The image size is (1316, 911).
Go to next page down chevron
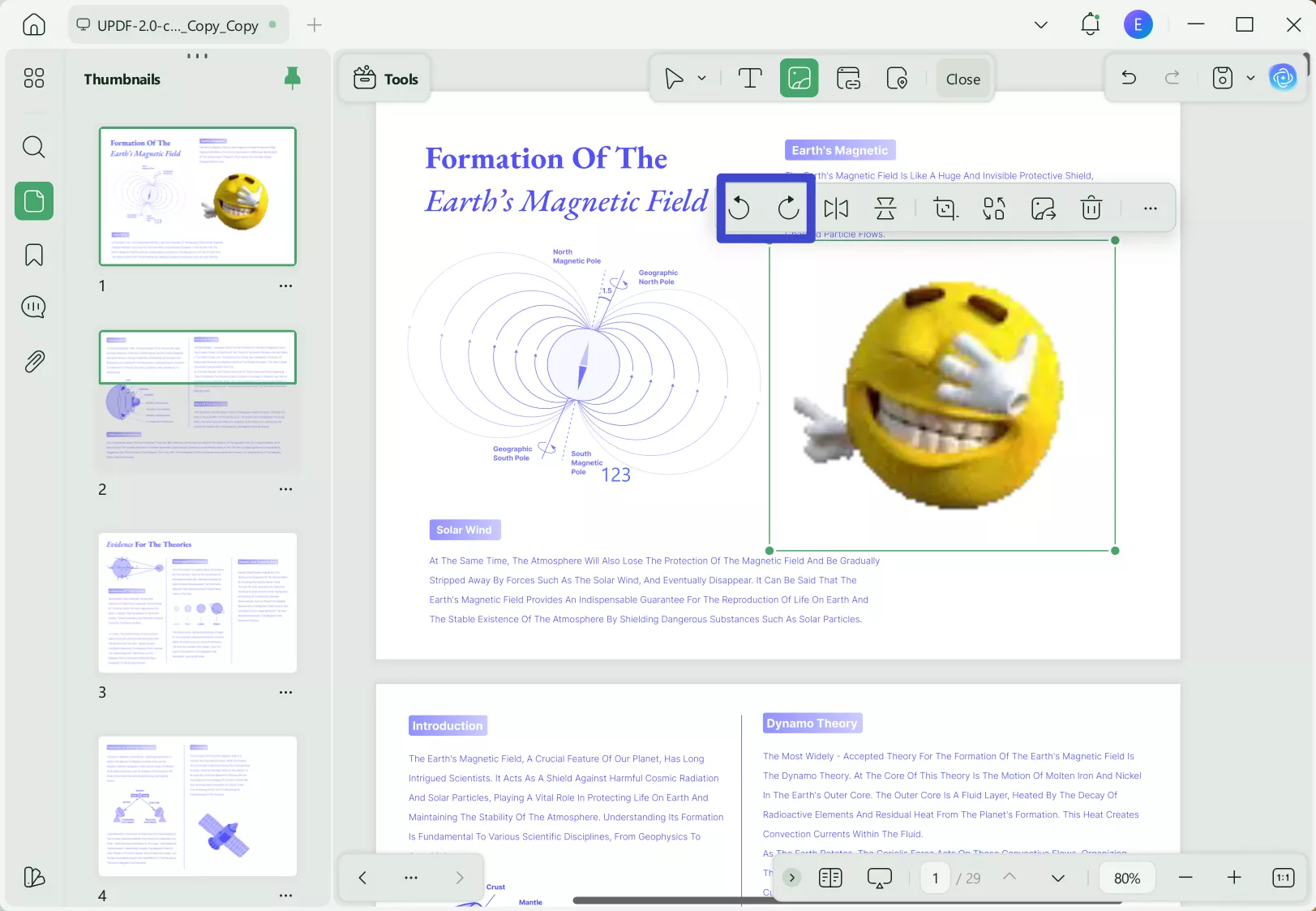(1058, 878)
